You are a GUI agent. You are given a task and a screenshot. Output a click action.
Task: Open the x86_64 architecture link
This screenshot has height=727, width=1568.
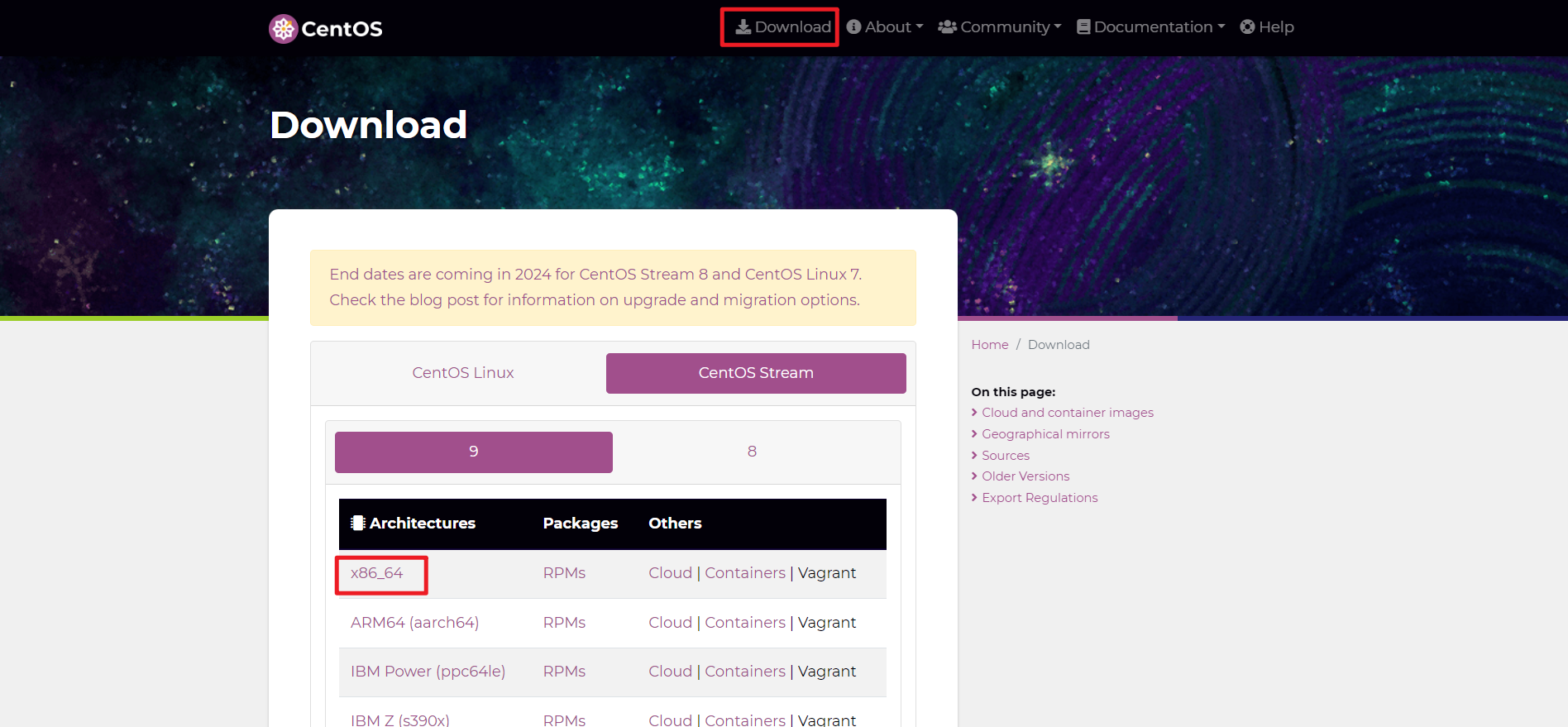377,573
